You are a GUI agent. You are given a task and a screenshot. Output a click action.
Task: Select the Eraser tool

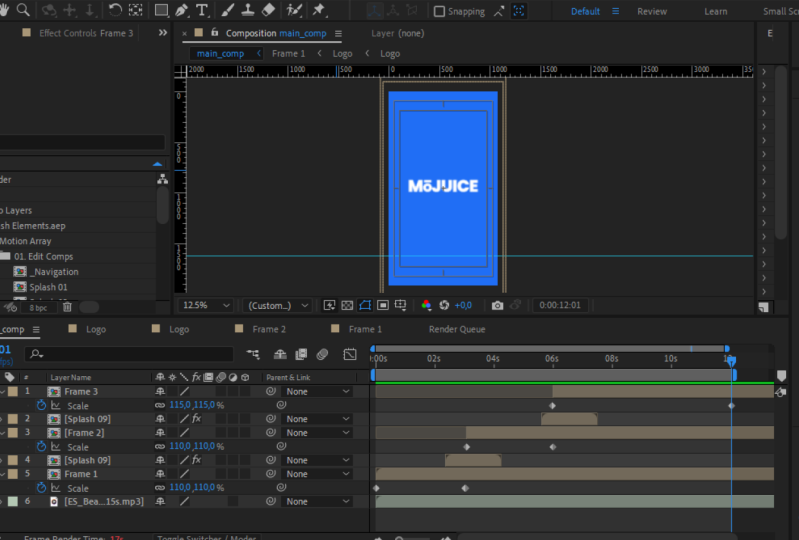(x=268, y=10)
